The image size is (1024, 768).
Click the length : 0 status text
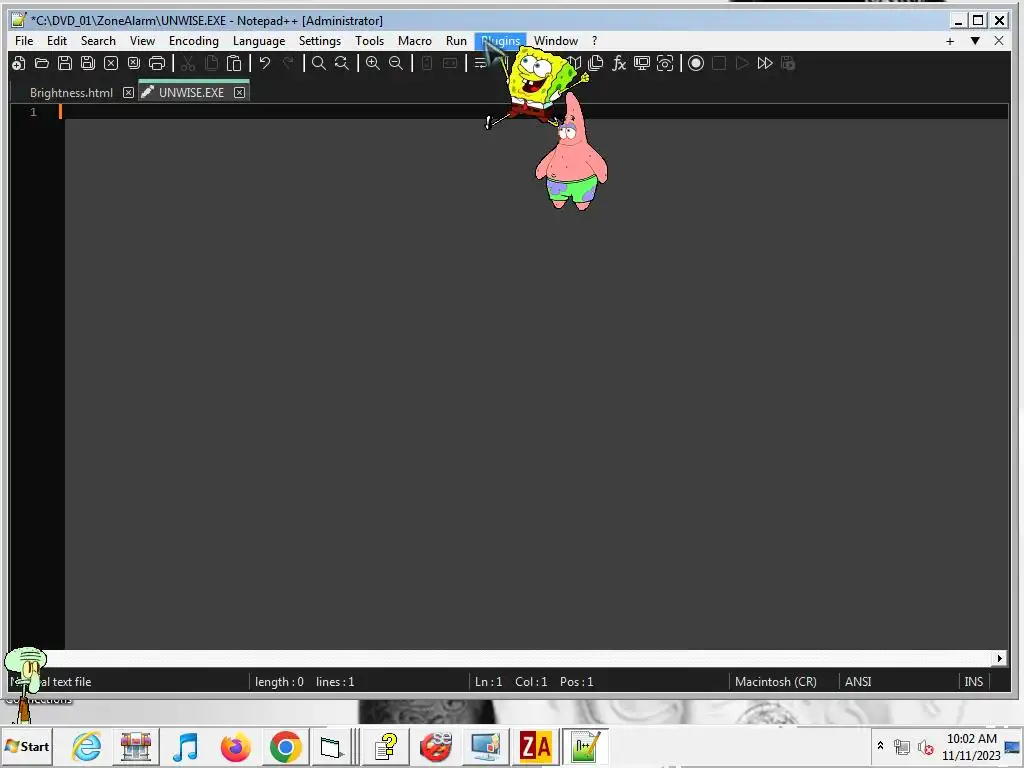click(x=280, y=682)
